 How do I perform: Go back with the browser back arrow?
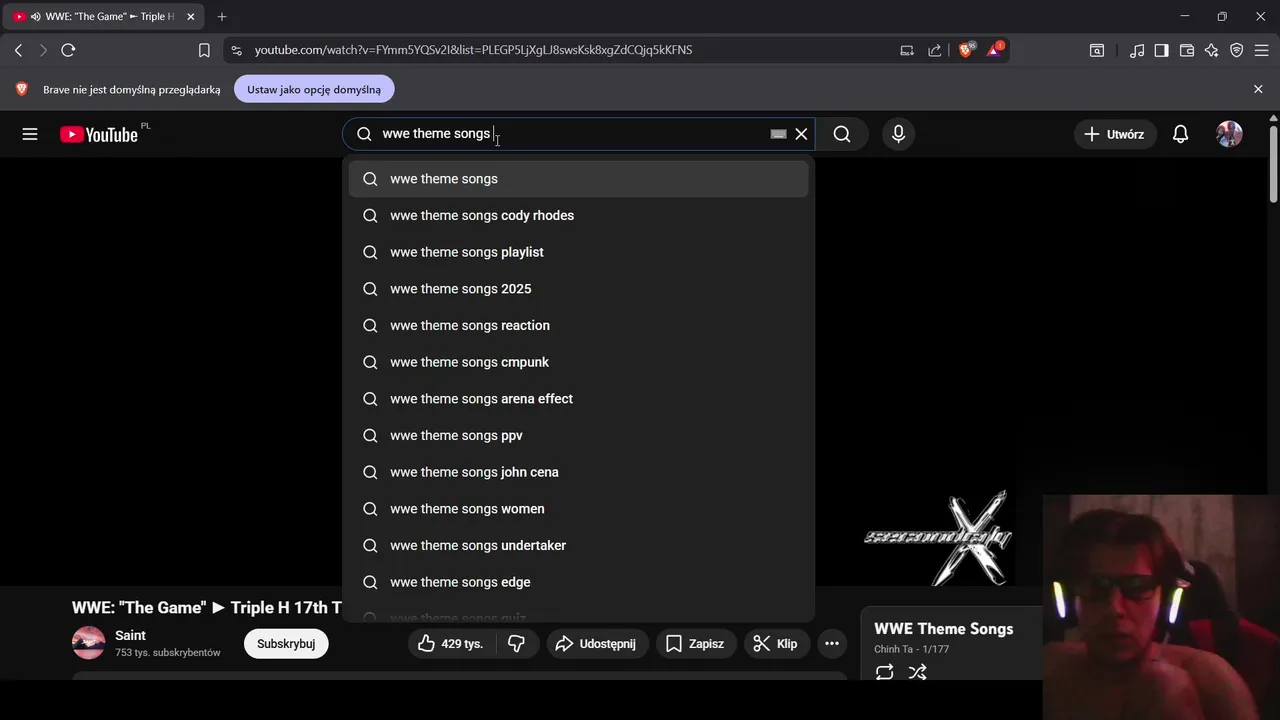(18, 50)
